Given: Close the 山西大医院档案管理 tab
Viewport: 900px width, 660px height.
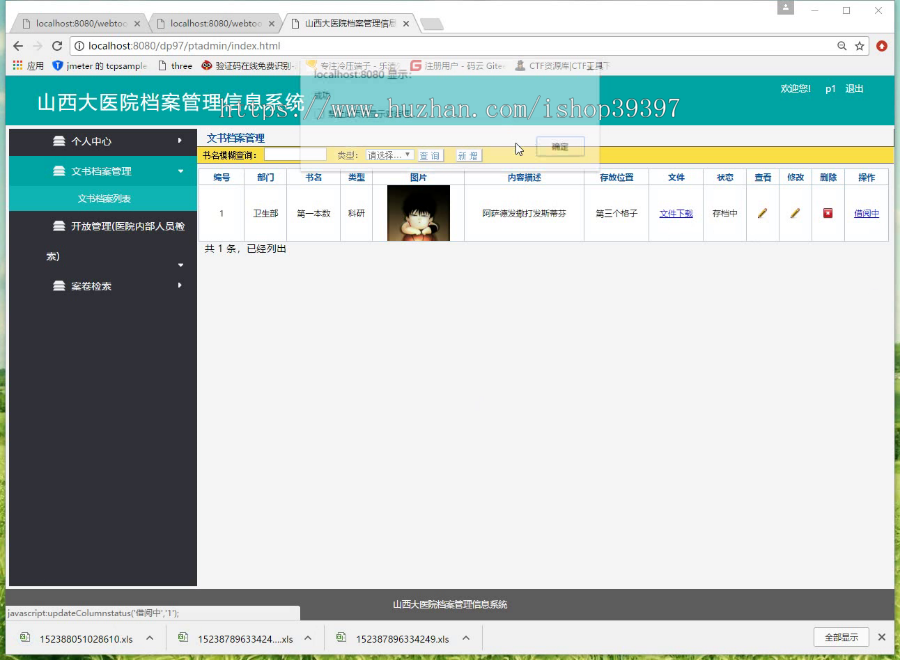Looking at the screenshot, I should pyautogui.click(x=406, y=24).
